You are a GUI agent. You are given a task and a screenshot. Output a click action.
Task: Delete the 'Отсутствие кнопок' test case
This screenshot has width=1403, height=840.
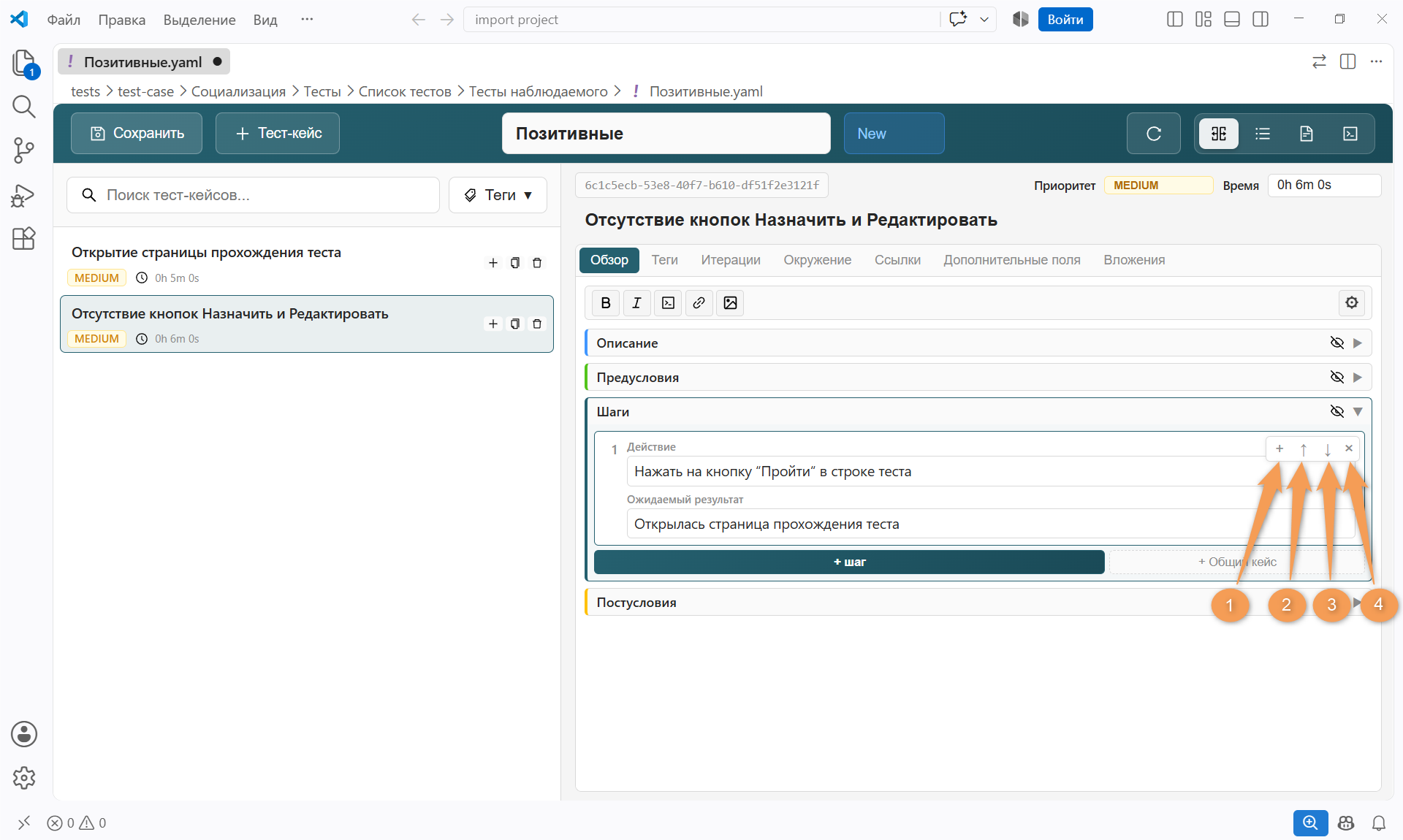537,324
